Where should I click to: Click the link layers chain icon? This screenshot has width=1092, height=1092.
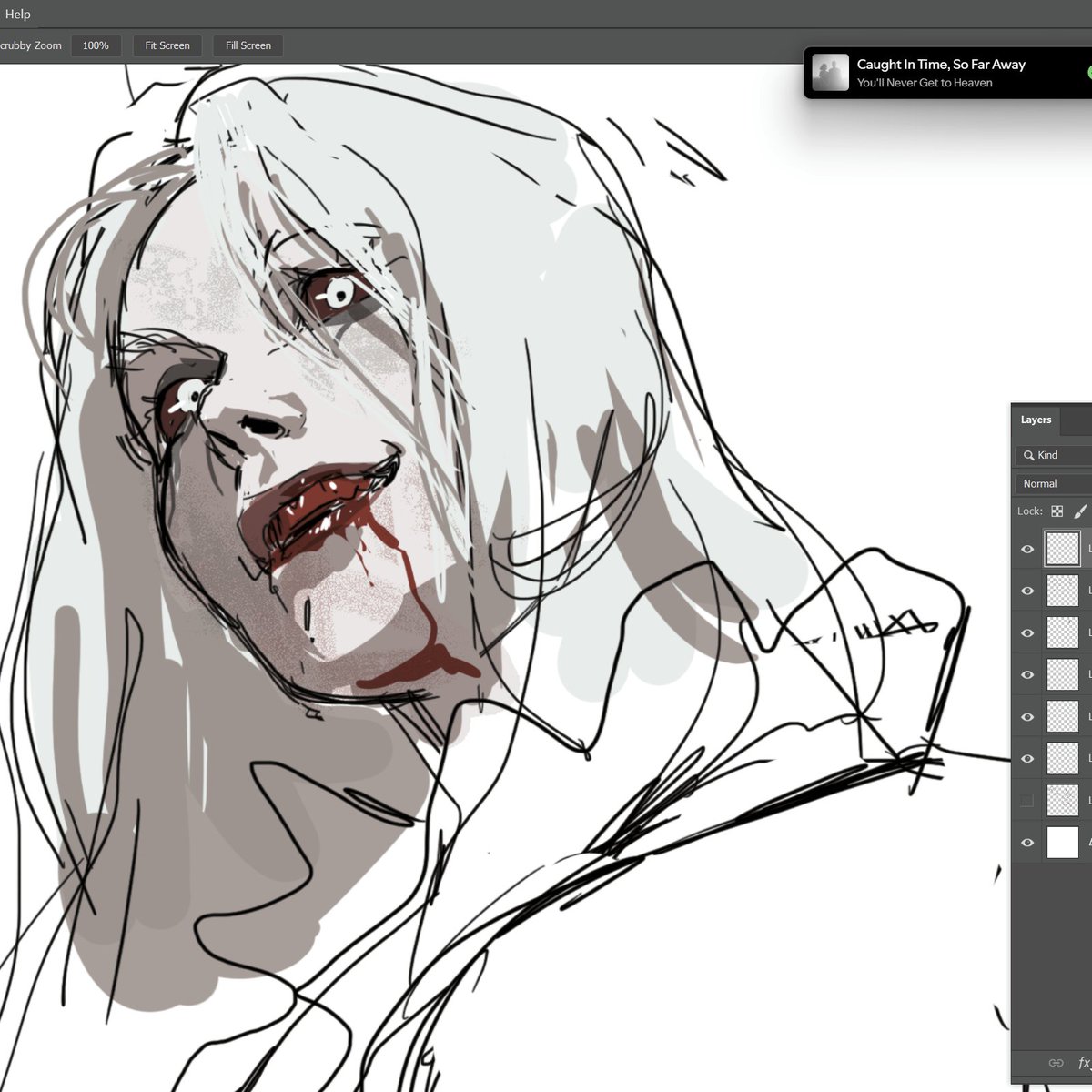[x=1056, y=1063]
